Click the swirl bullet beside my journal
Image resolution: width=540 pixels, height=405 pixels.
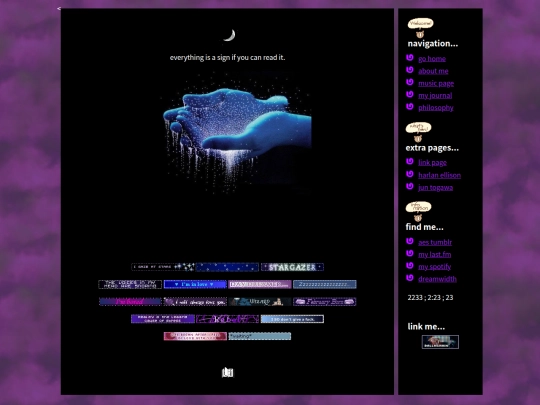coord(409,94)
